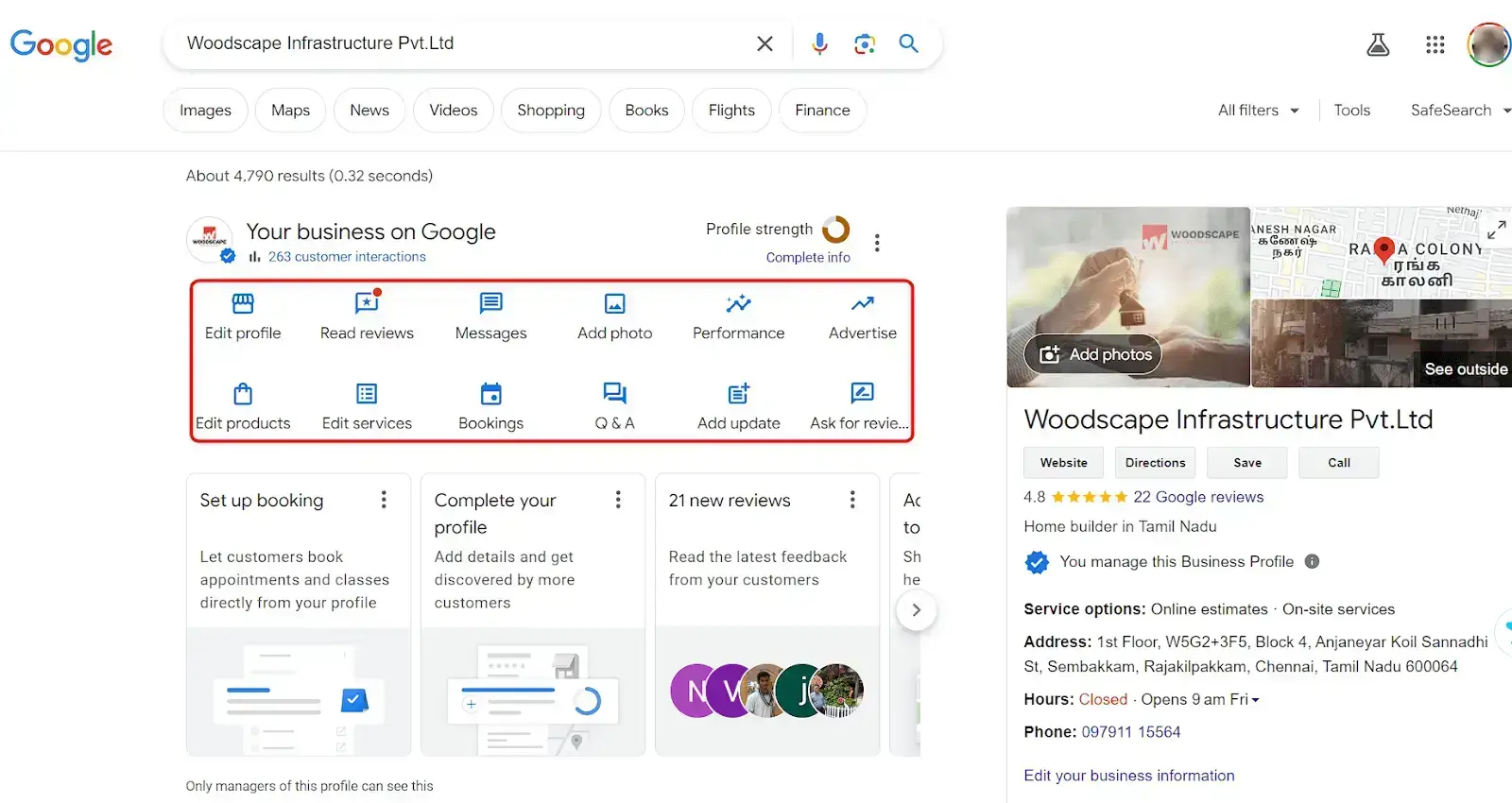The width and height of the screenshot is (1512, 803).
Task: Clear the search box with the X icon
Action: point(765,43)
